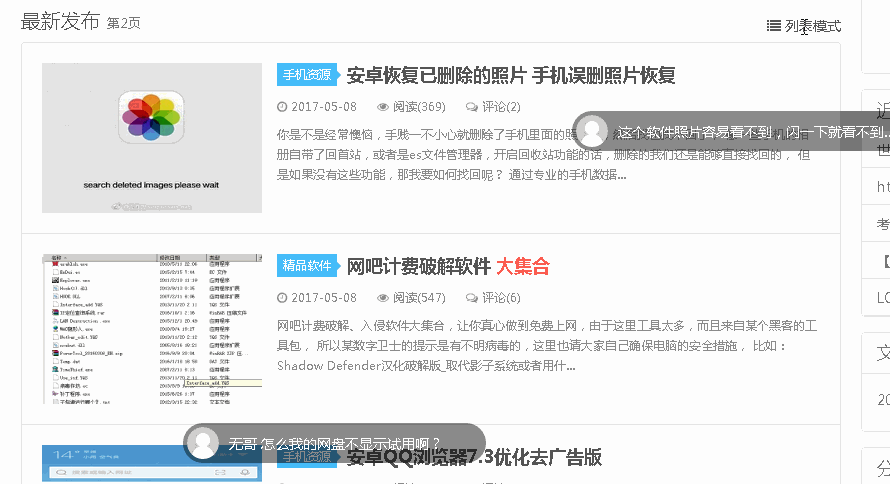The image size is (890, 484).
Task: Click the eye icon next to 阅读(369)
Action: click(383, 107)
